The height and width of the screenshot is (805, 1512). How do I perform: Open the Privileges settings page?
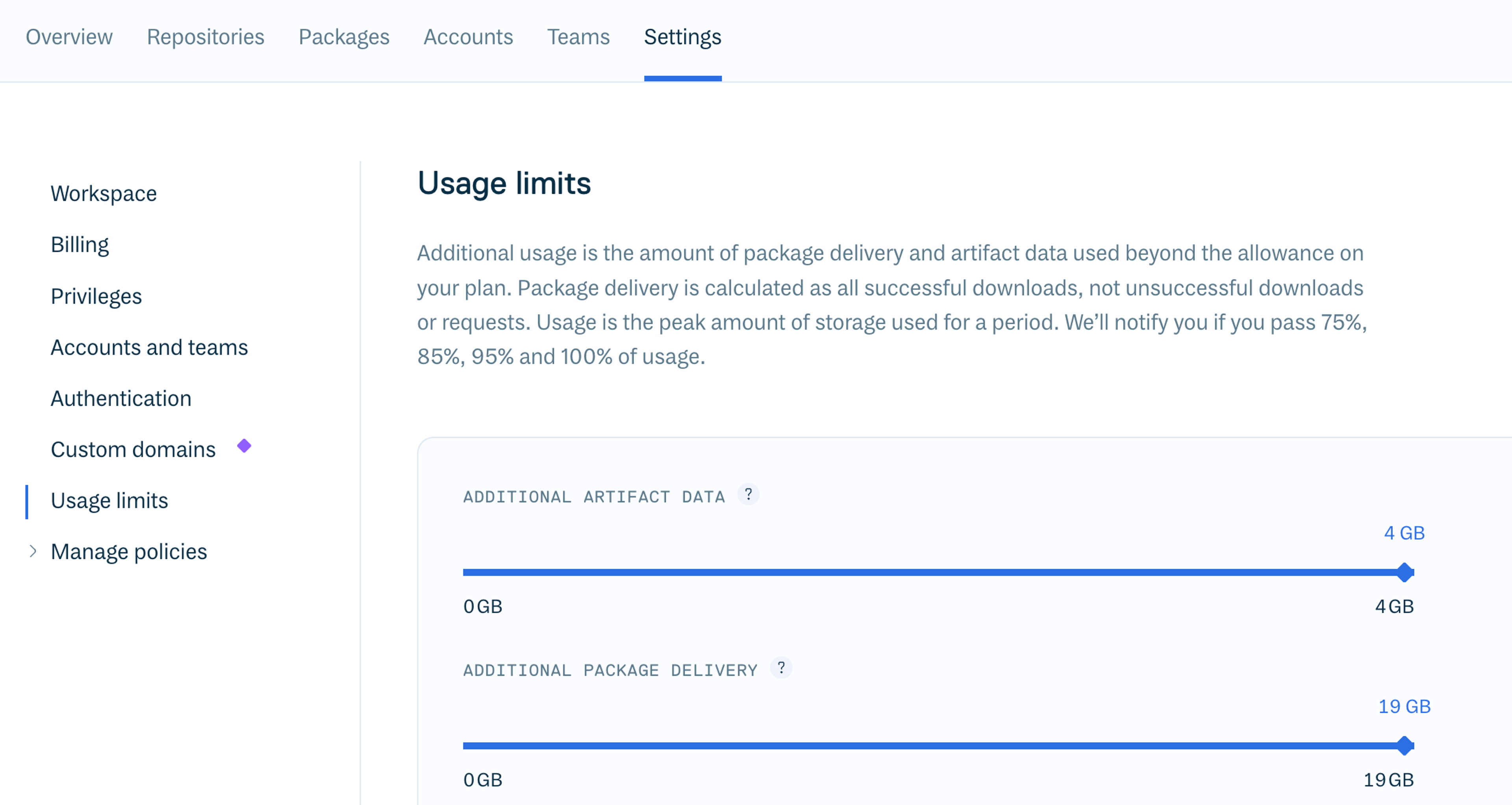click(x=96, y=296)
